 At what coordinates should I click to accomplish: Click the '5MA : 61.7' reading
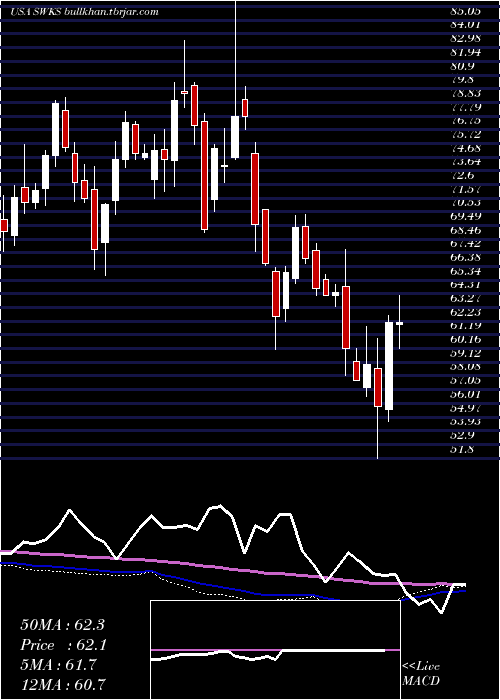click(58, 665)
